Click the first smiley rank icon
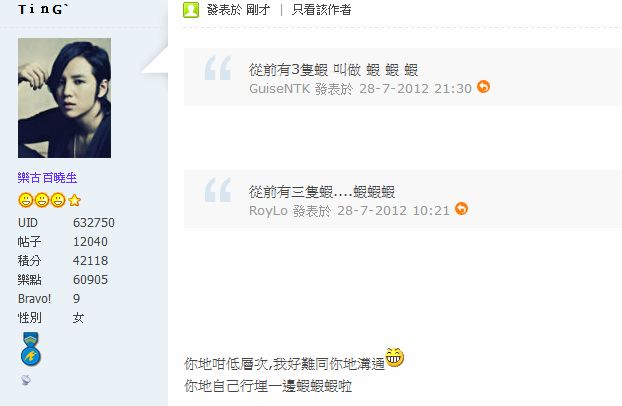Image resolution: width=622 pixels, height=406 pixels. tap(25, 200)
